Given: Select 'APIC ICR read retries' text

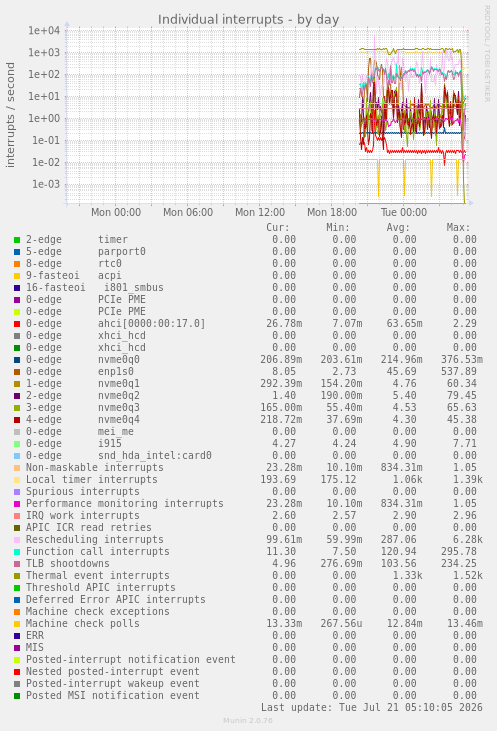Looking at the screenshot, I should pos(89,528).
